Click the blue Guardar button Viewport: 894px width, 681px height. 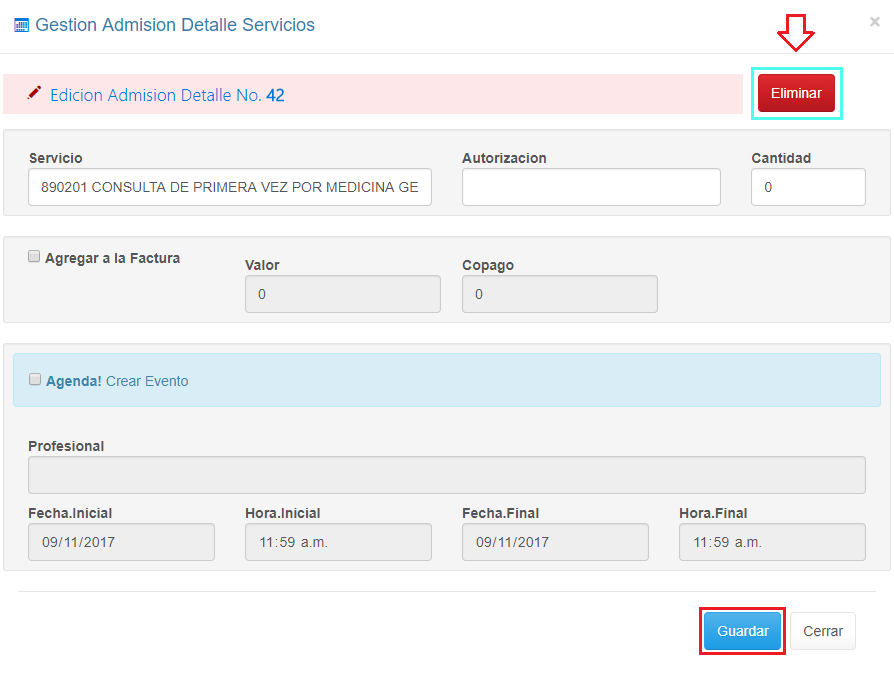(742, 631)
